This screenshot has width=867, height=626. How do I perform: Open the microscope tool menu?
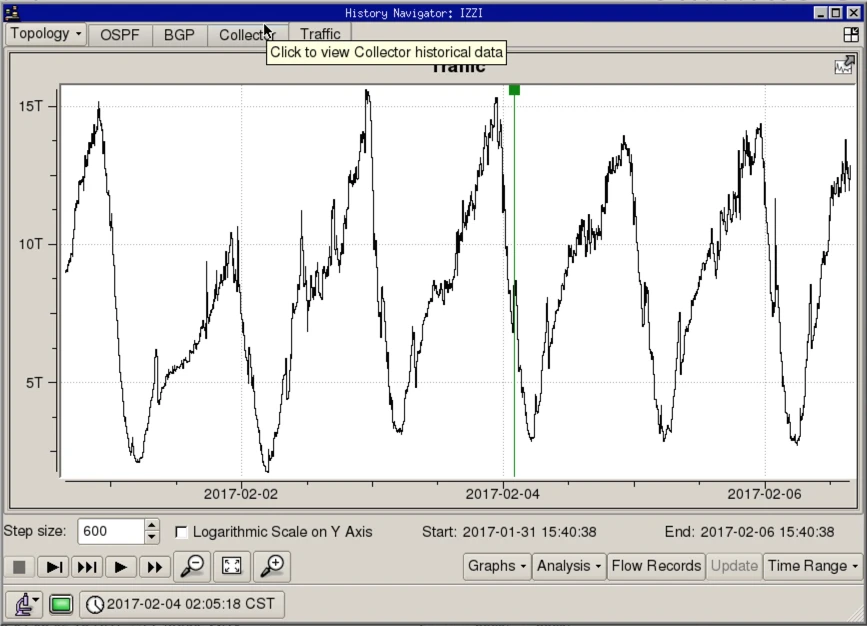tap(25, 604)
